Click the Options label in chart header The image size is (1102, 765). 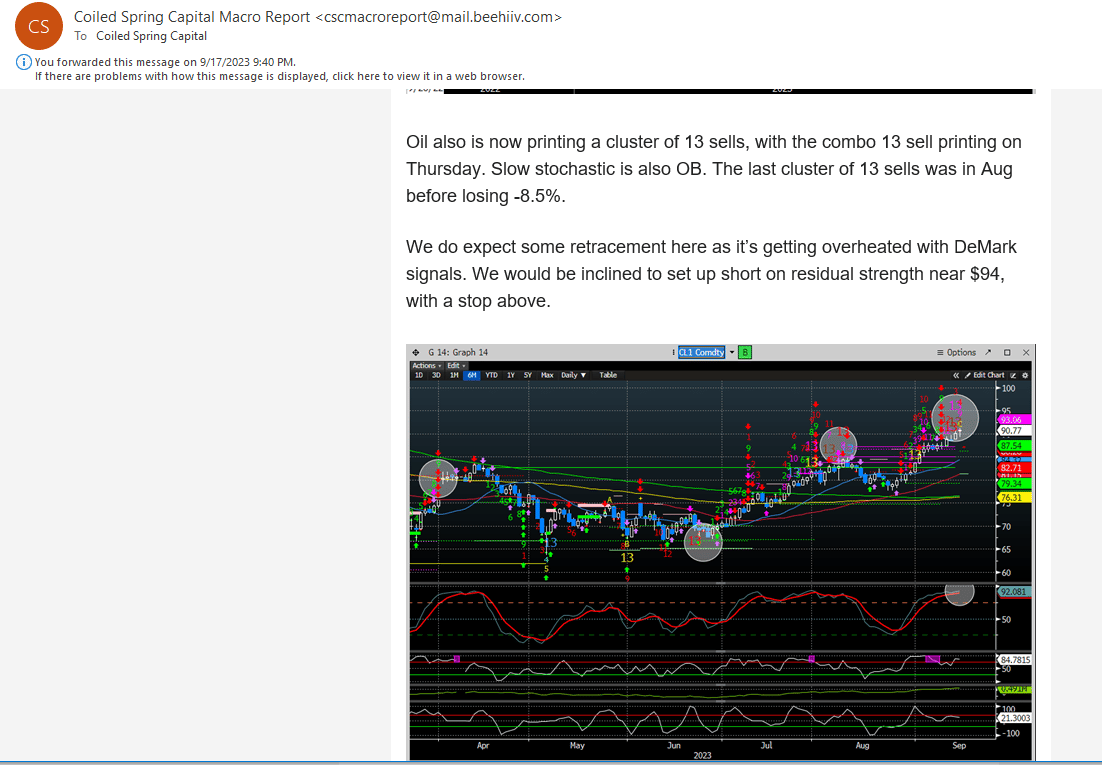pos(961,352)
